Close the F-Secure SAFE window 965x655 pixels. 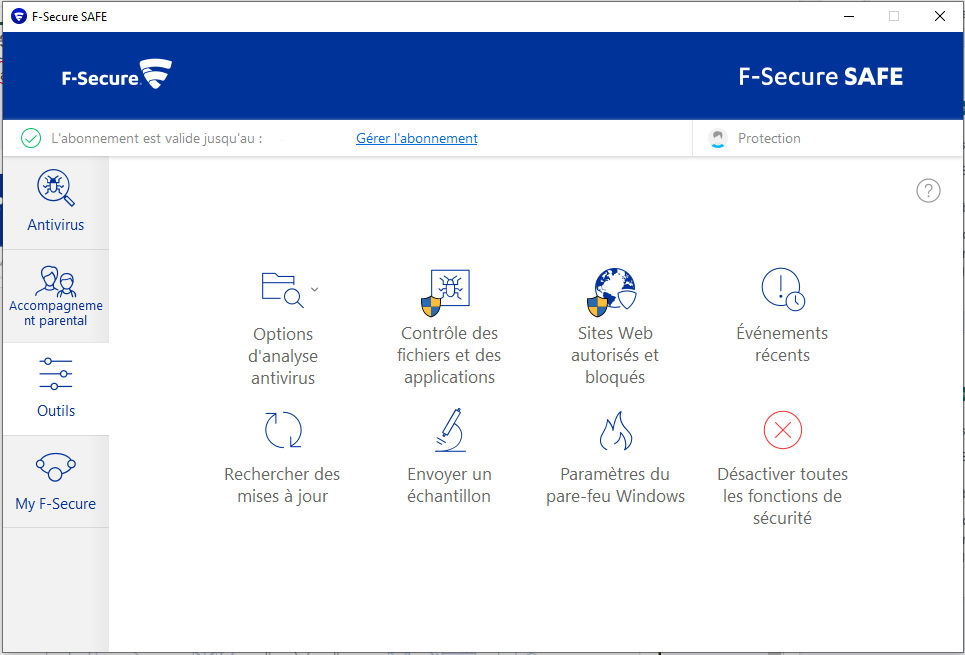coord(940,17)
